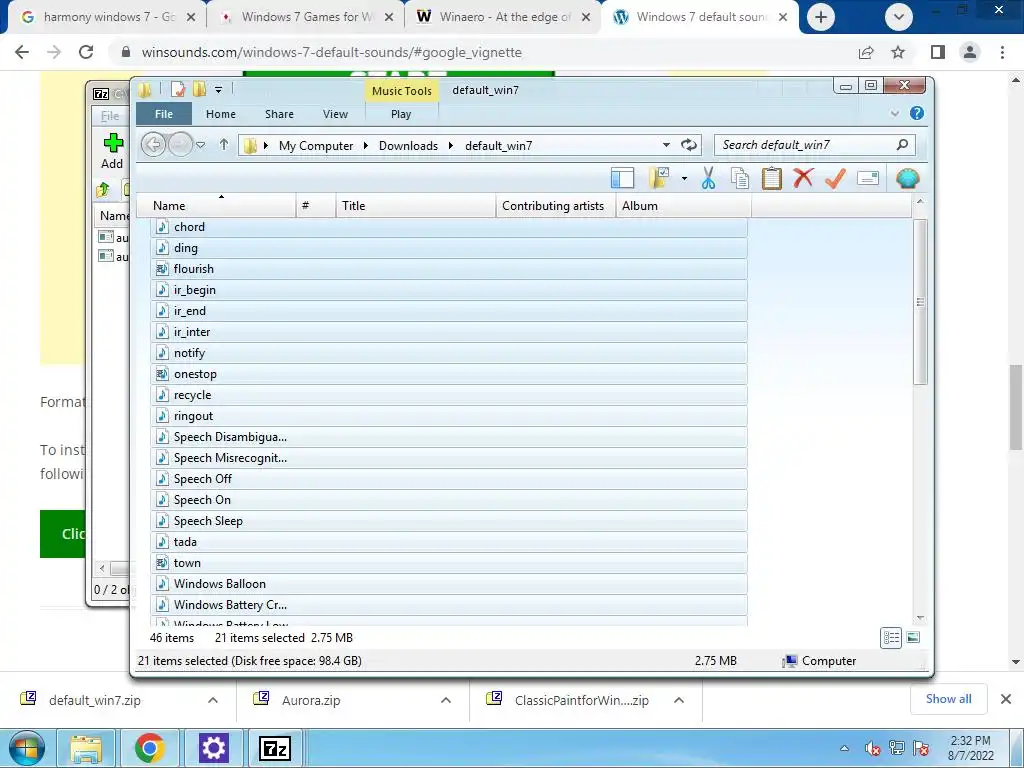Open the File ribbon tab
Image resolution: width=1024 pixels, height=768 pixels.
pos(164,114)
